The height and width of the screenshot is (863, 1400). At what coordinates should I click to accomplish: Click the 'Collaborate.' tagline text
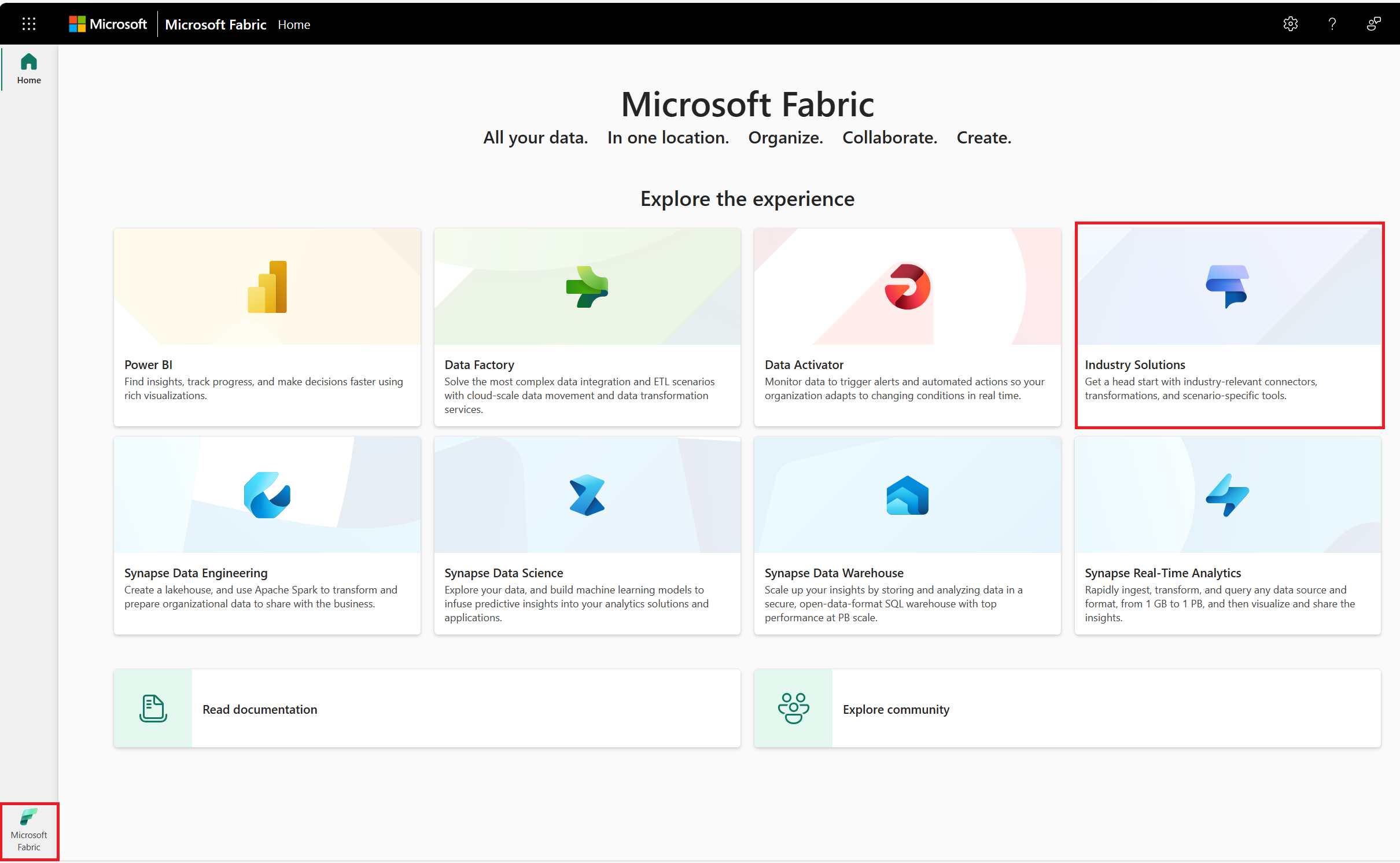pos(890,138)
